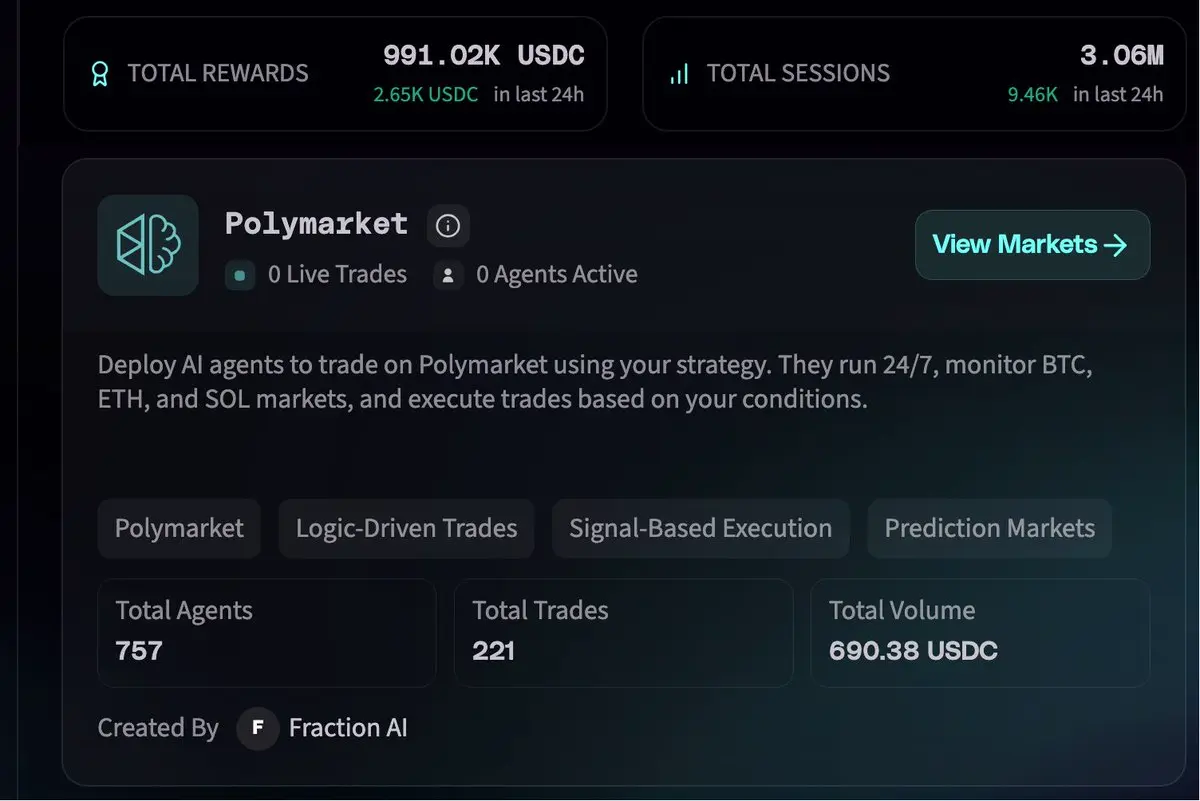Open the Fraction AI creator link
The image size is (1200, 801).
click(x=347, y=728)
